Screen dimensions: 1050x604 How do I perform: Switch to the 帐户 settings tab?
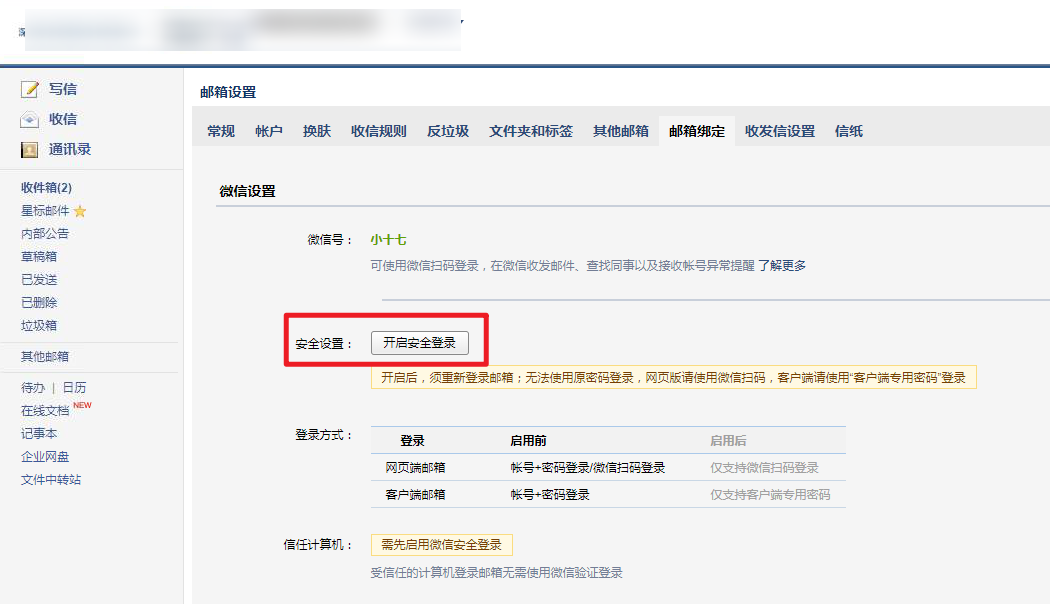269,131
